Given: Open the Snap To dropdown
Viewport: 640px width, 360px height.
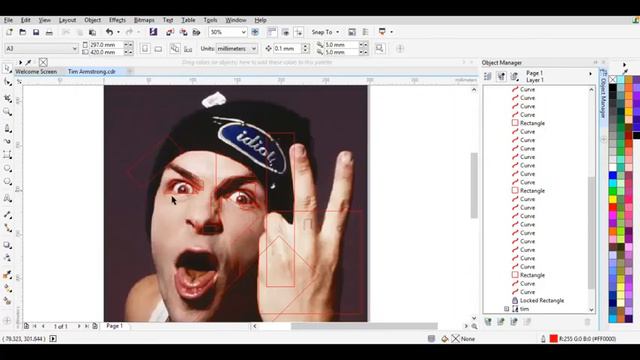Looking at the screenshot, I should pos(325,32).
